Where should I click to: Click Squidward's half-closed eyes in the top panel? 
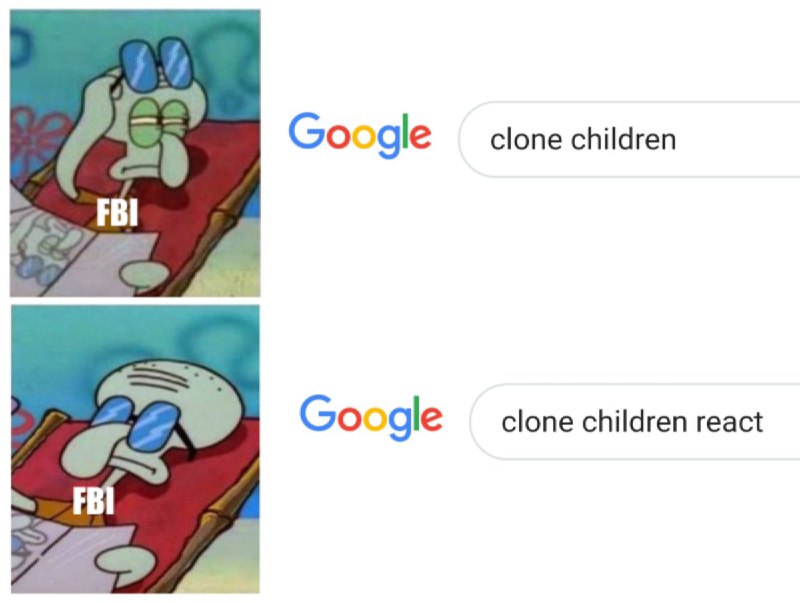pyautogui.click(x=157, y=122)
